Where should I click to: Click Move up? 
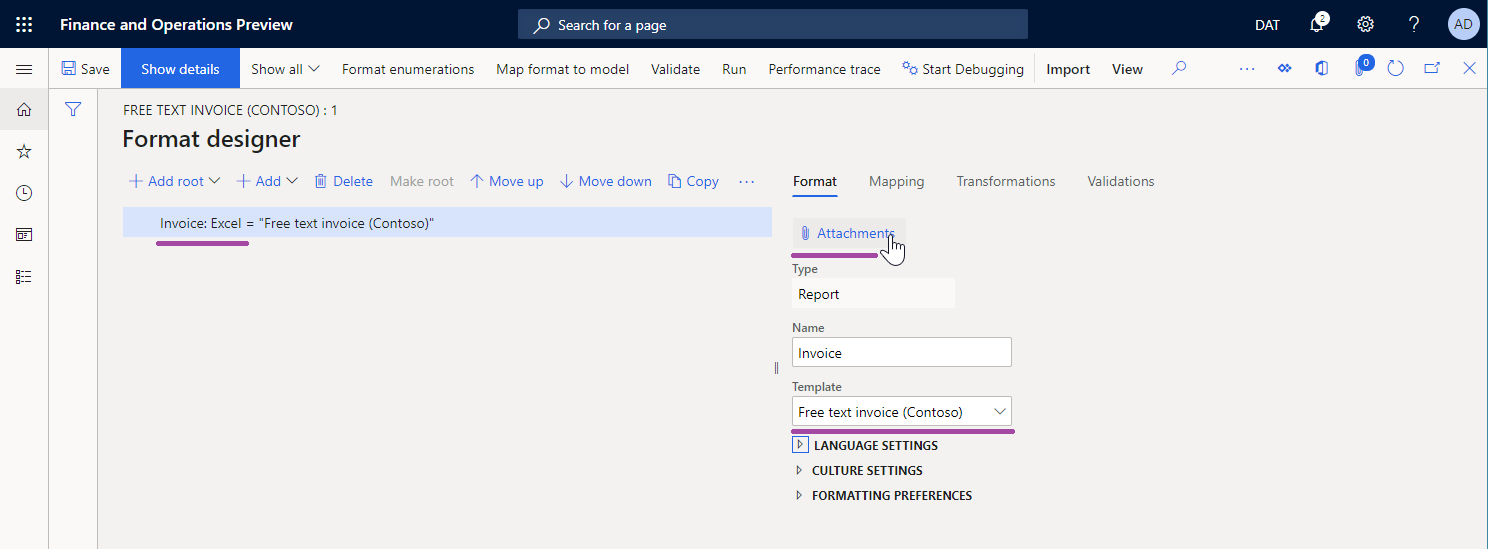click(506, 181)
